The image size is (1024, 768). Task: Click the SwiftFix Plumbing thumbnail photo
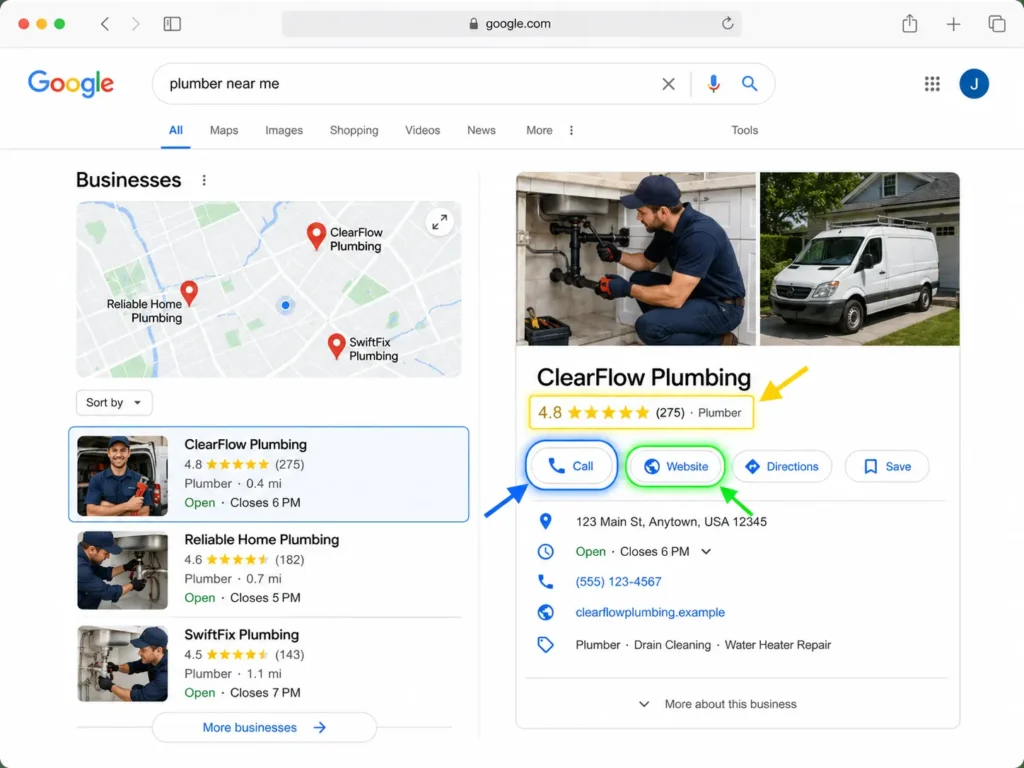pyautogui.click(x=122, y=664)
